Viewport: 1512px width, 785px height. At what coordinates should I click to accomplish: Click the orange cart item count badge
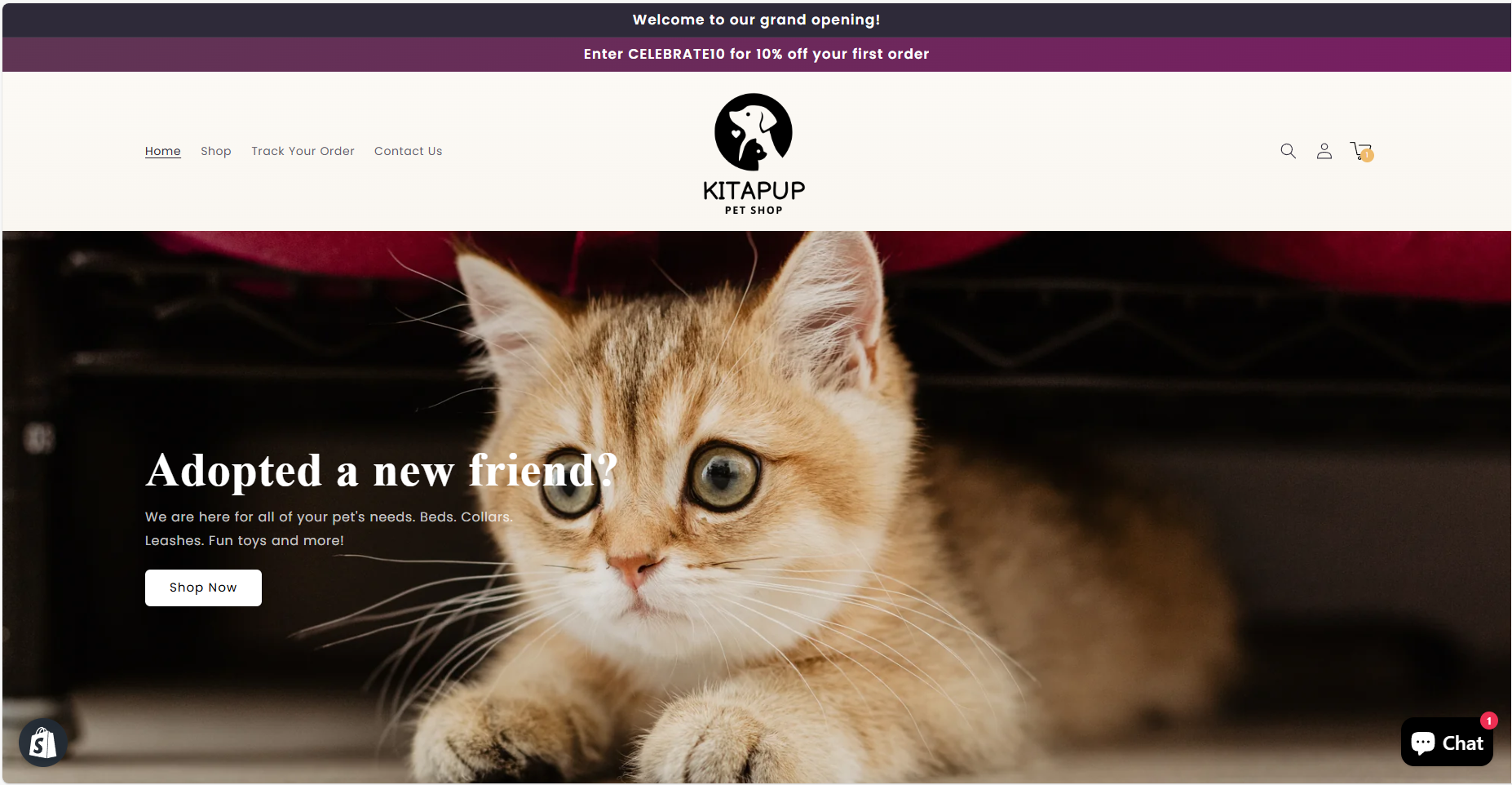click(1368, 156)
